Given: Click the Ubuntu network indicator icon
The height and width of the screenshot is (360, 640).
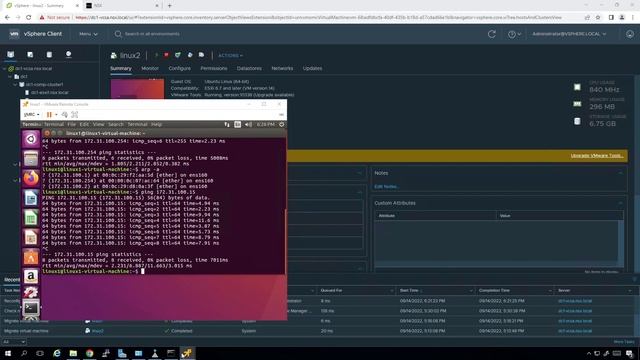Looking at the screenshot, I should click(x=227, y=124).
